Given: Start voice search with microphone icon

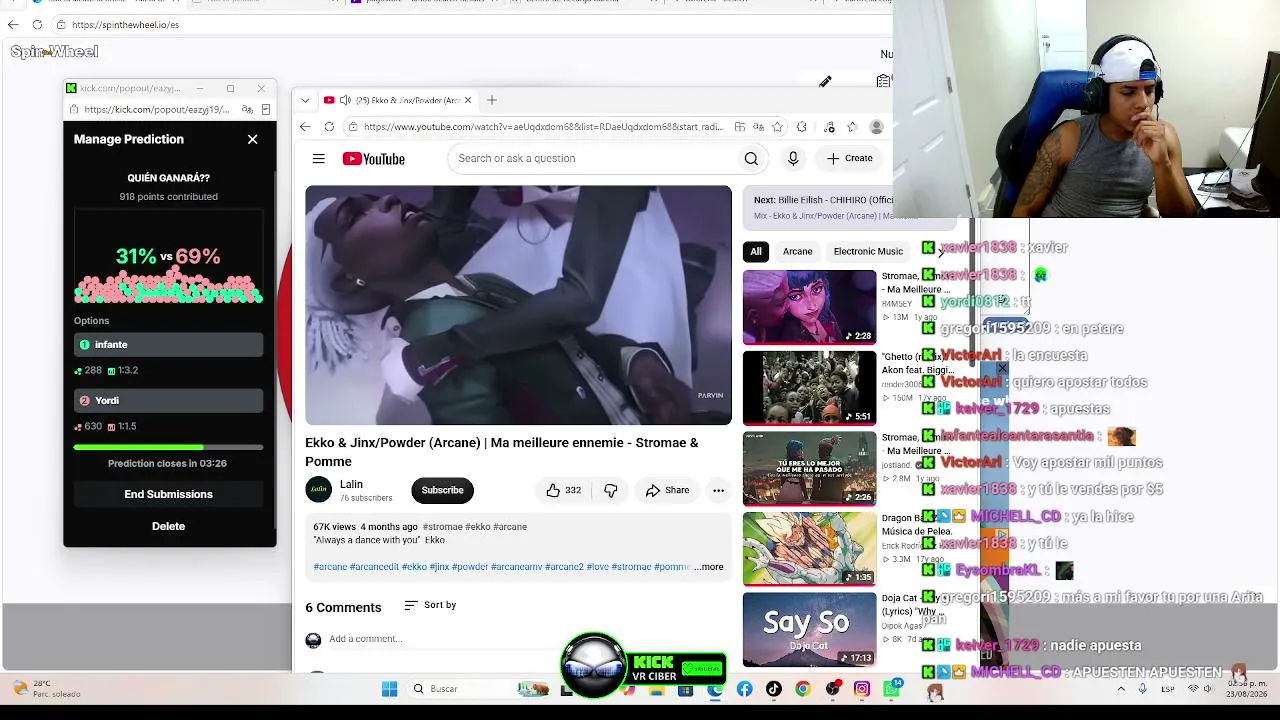Looking at the screenshot, I should 793,158.
